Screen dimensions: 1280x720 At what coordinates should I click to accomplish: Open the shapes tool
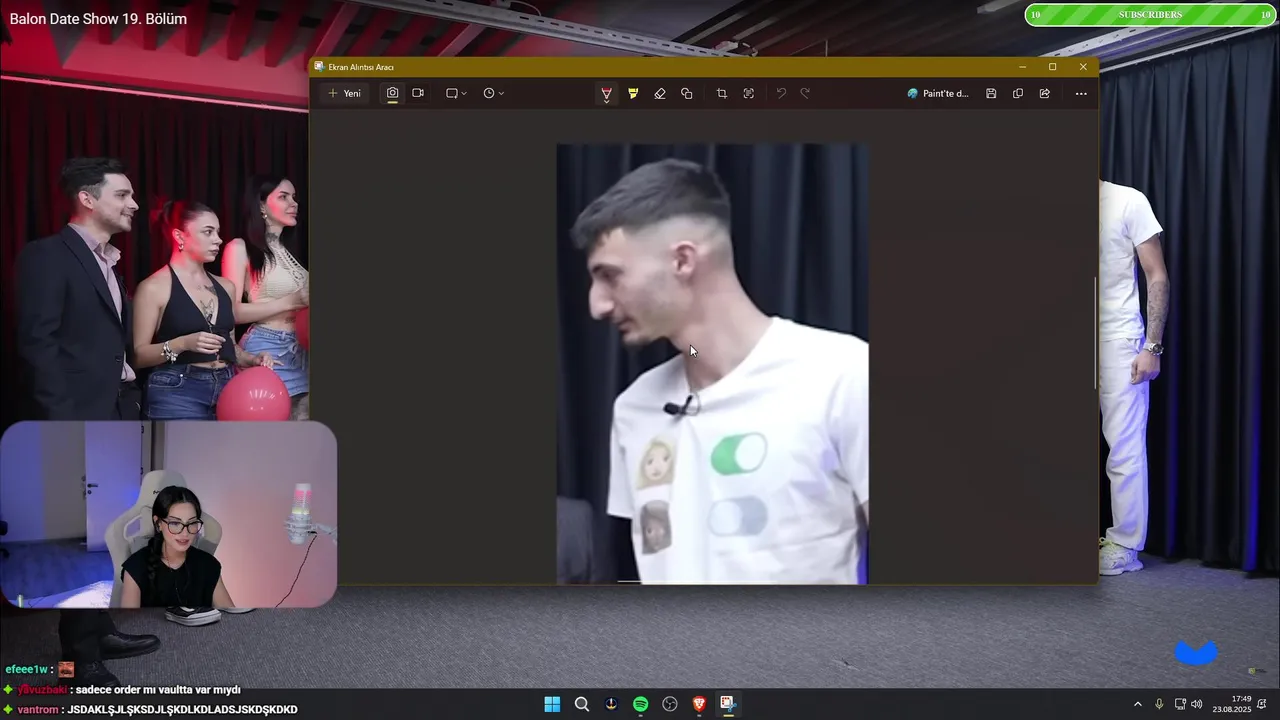[687, 93]
